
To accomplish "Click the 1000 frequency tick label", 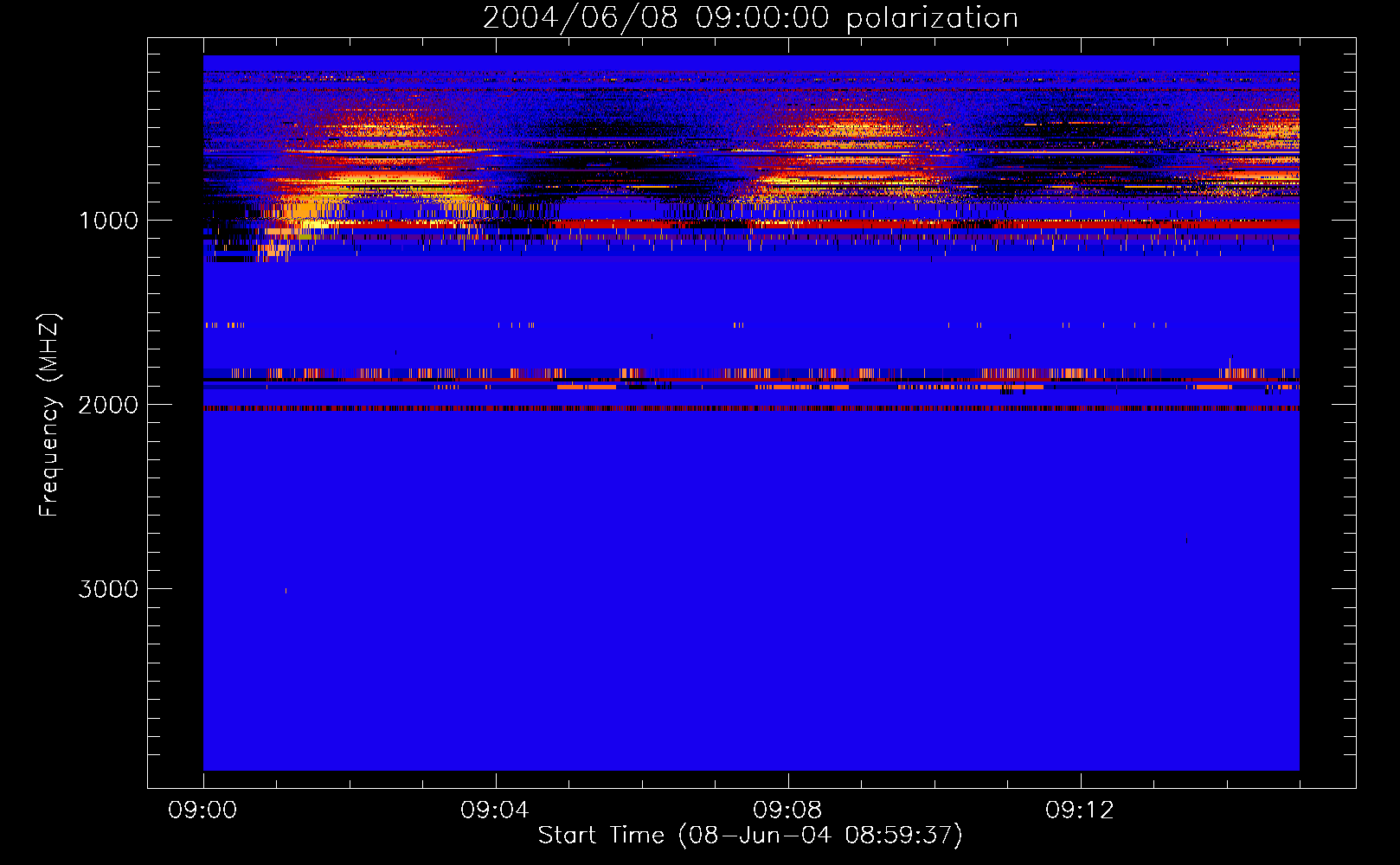I will (x=108, y=221).
